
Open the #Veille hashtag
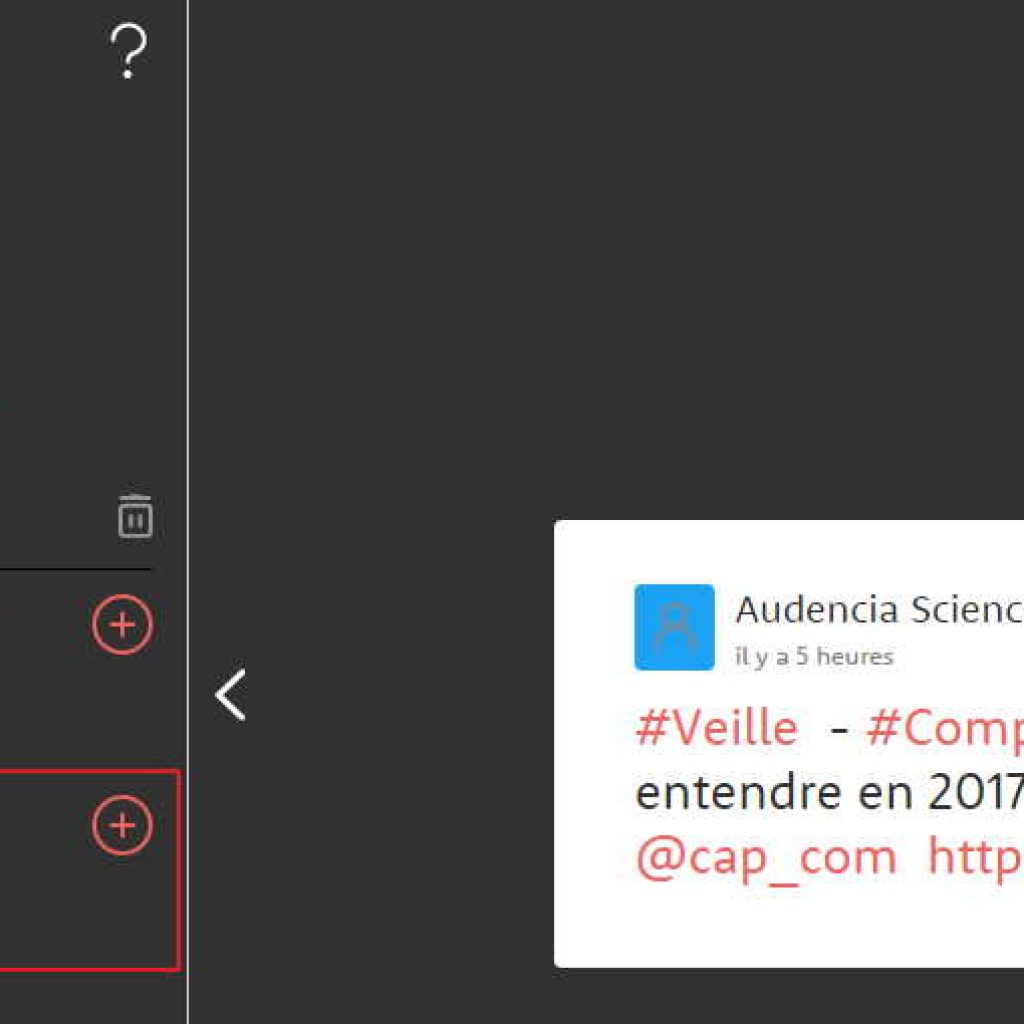(x=716, y=728)
